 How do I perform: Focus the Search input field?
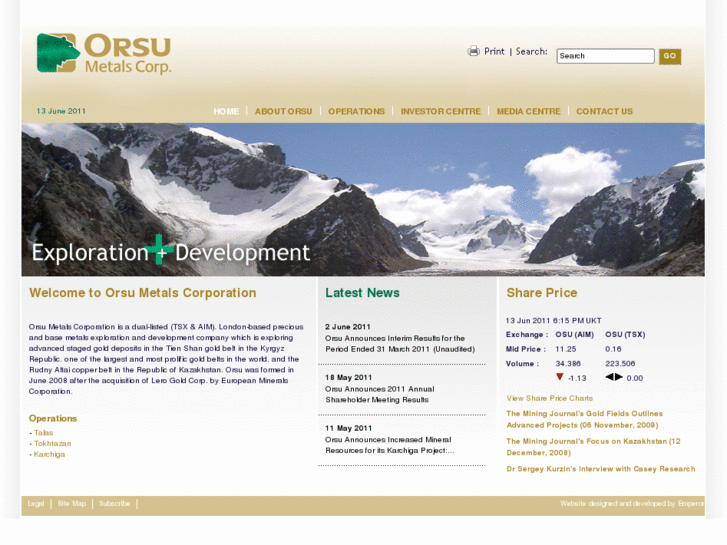tap(605, 56)
